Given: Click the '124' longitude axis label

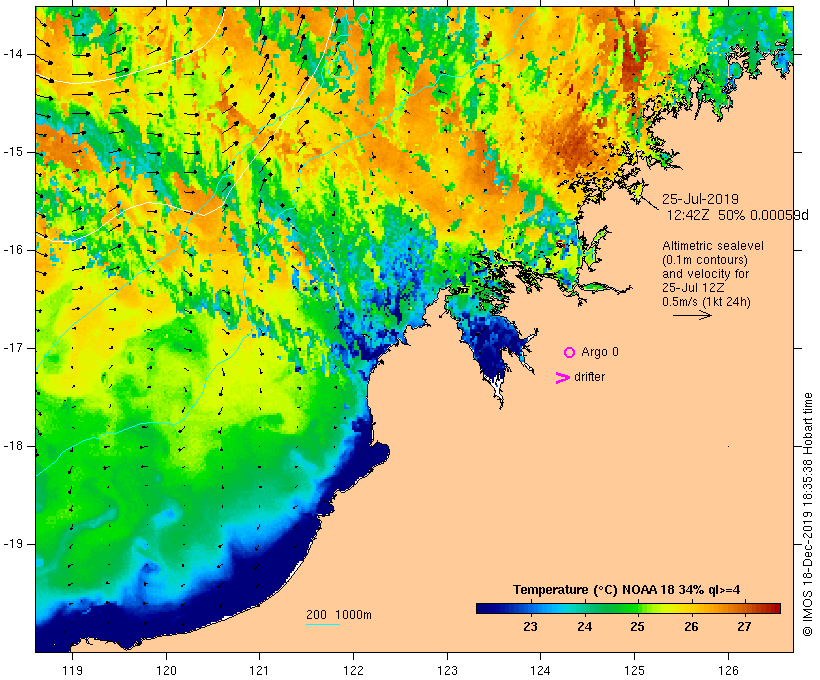Looking at the screenshot, I should point(540,670).
